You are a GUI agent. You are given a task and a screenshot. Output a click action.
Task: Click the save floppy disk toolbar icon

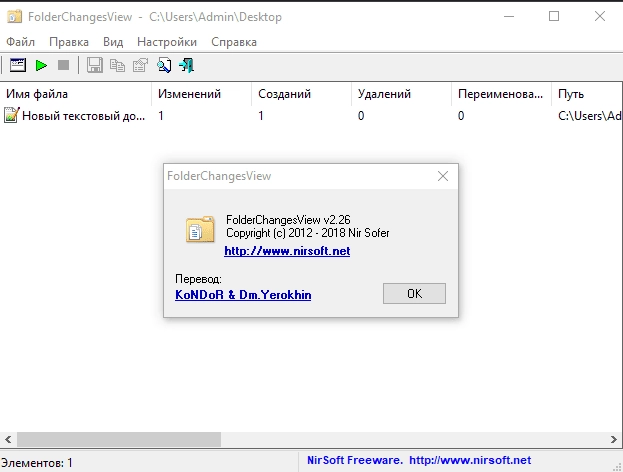pyautogui.click(x=95, y=65)
